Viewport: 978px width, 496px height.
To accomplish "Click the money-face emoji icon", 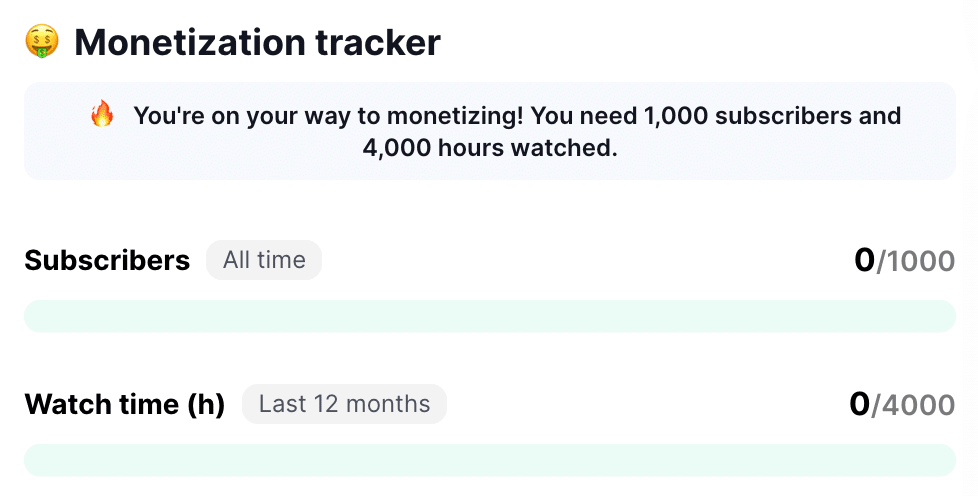I will (x=42, y=41).
